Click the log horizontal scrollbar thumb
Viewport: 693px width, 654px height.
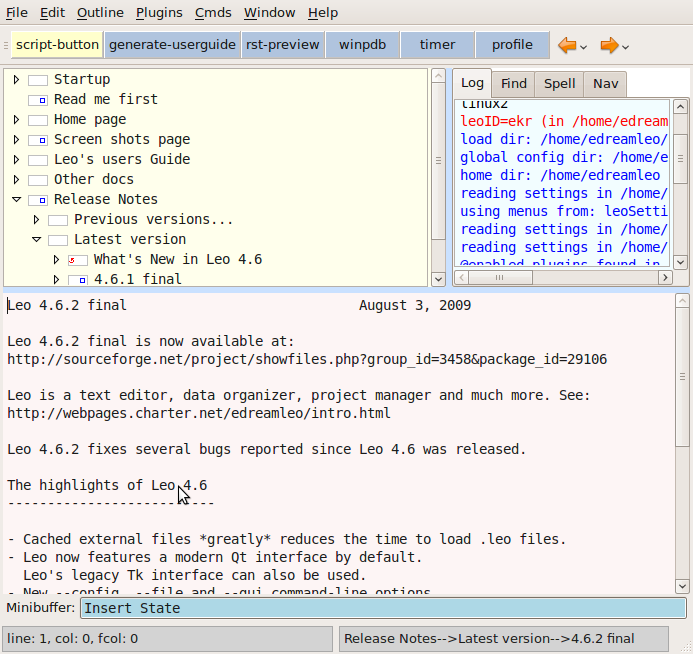pyautogui.click(x=500, y=278)
